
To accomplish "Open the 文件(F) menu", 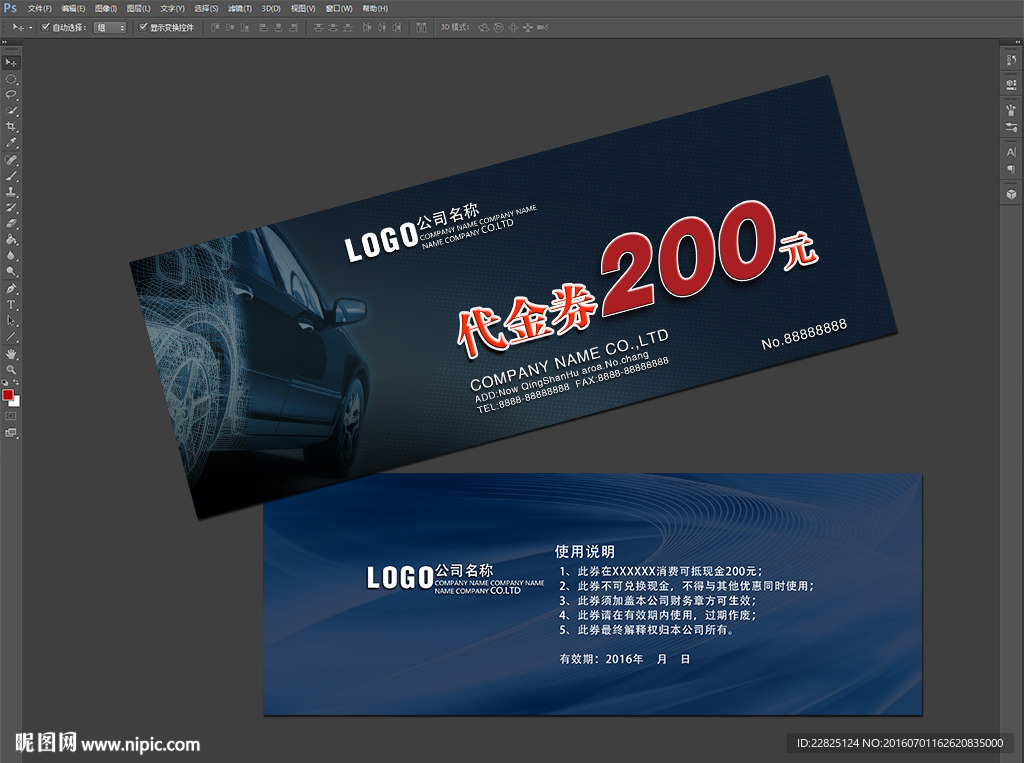I will coord(39,8).
